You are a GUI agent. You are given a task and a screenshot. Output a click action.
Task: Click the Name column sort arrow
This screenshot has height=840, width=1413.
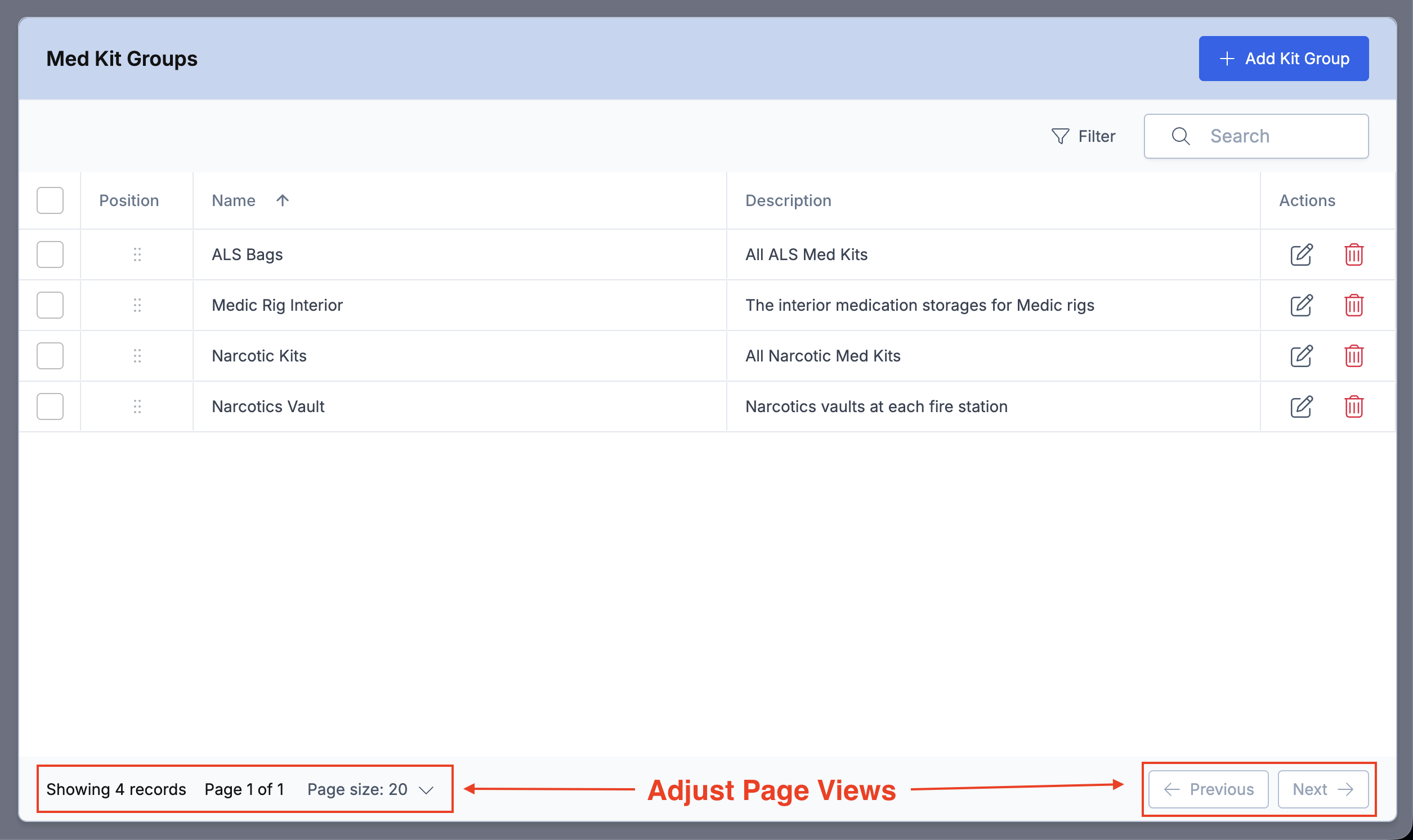pos(283,200)
